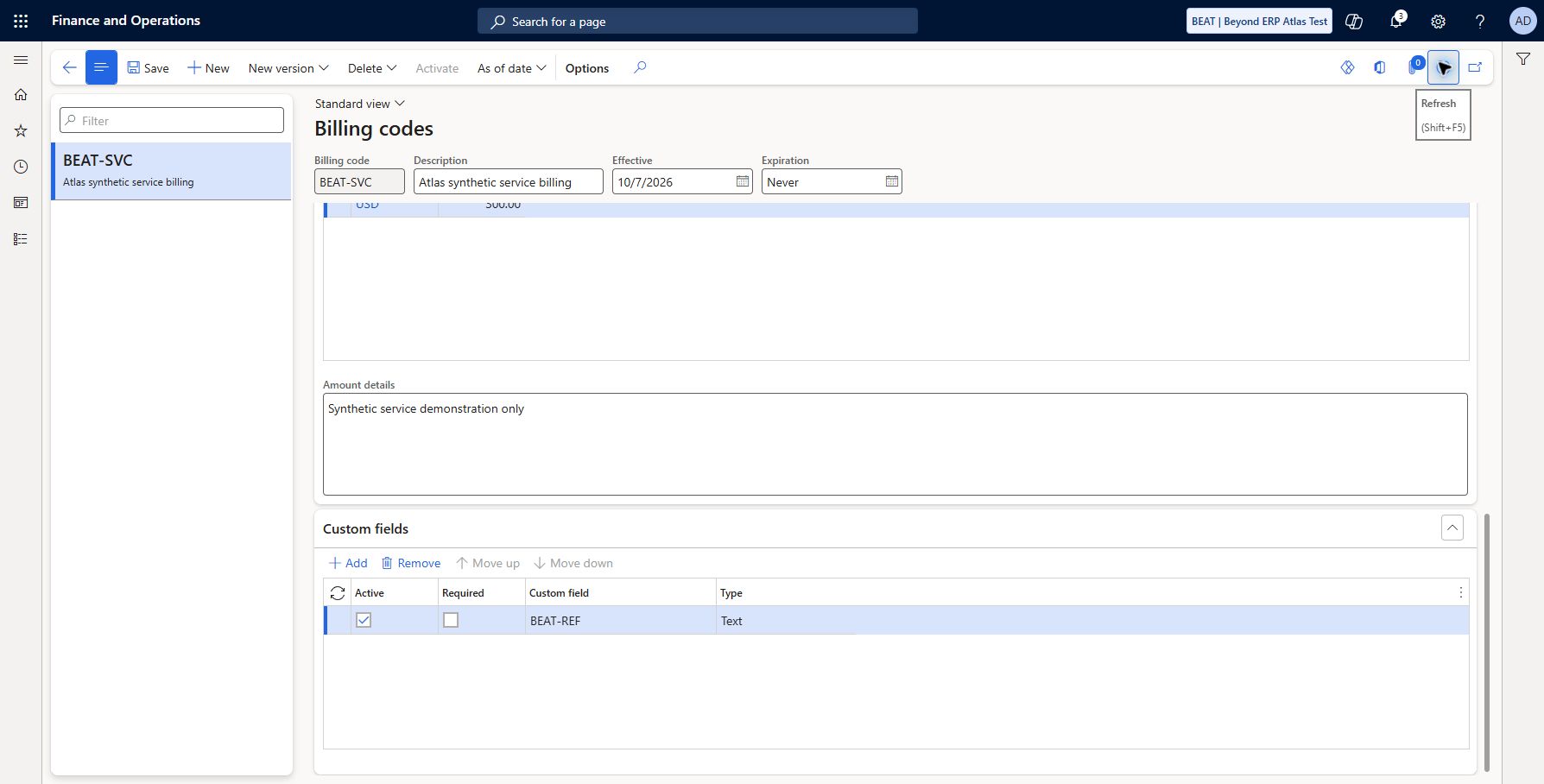Click the Filter box in the list pane

coord(172,120)
